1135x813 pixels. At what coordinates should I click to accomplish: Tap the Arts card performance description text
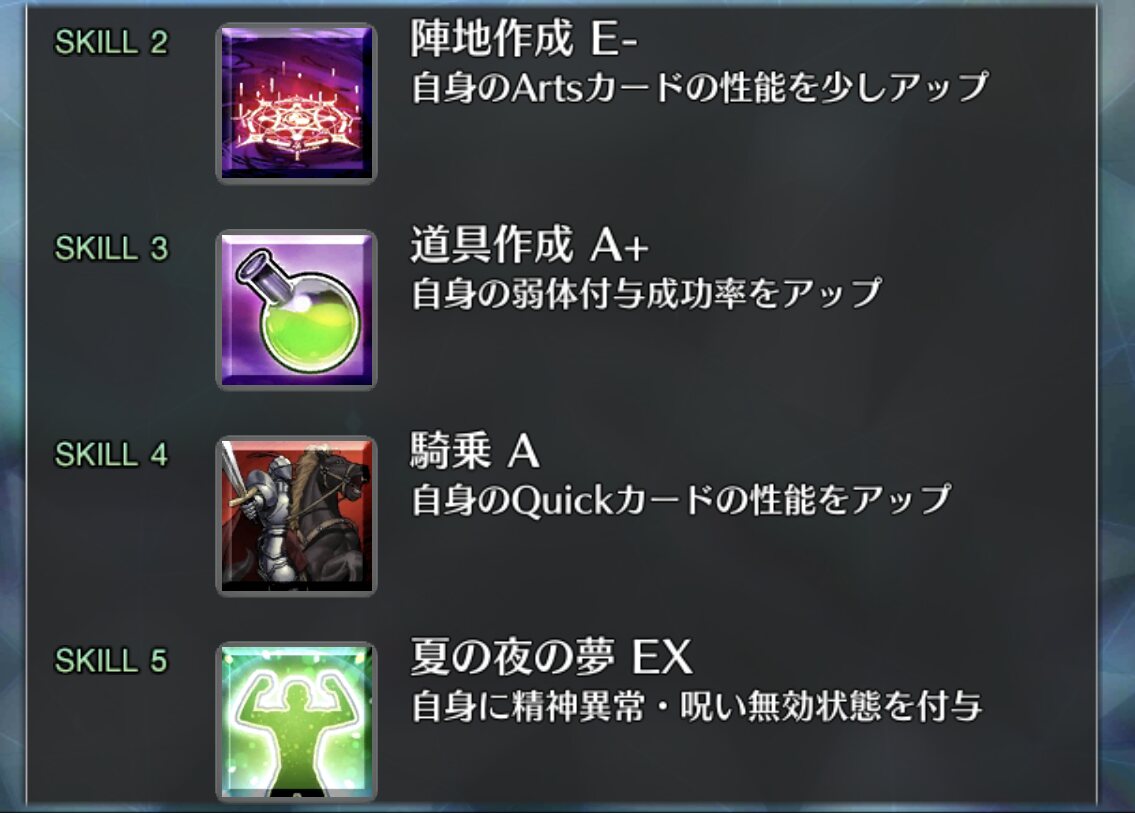coord(699,88)
